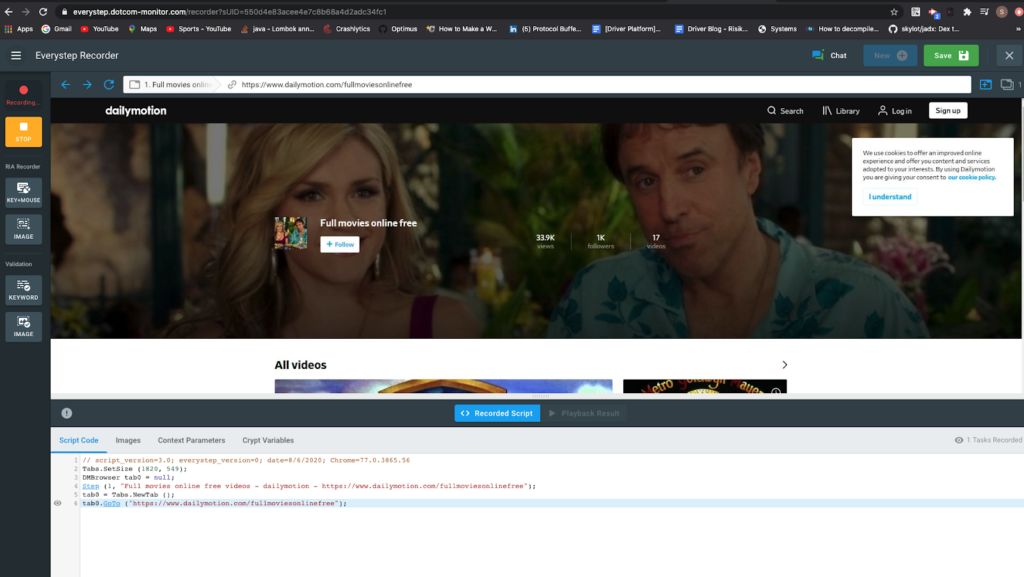The height and width of the screenshot is (577, 1024).
Task: Click the dailymotion Log in link
Action: (x=895, y=111)
